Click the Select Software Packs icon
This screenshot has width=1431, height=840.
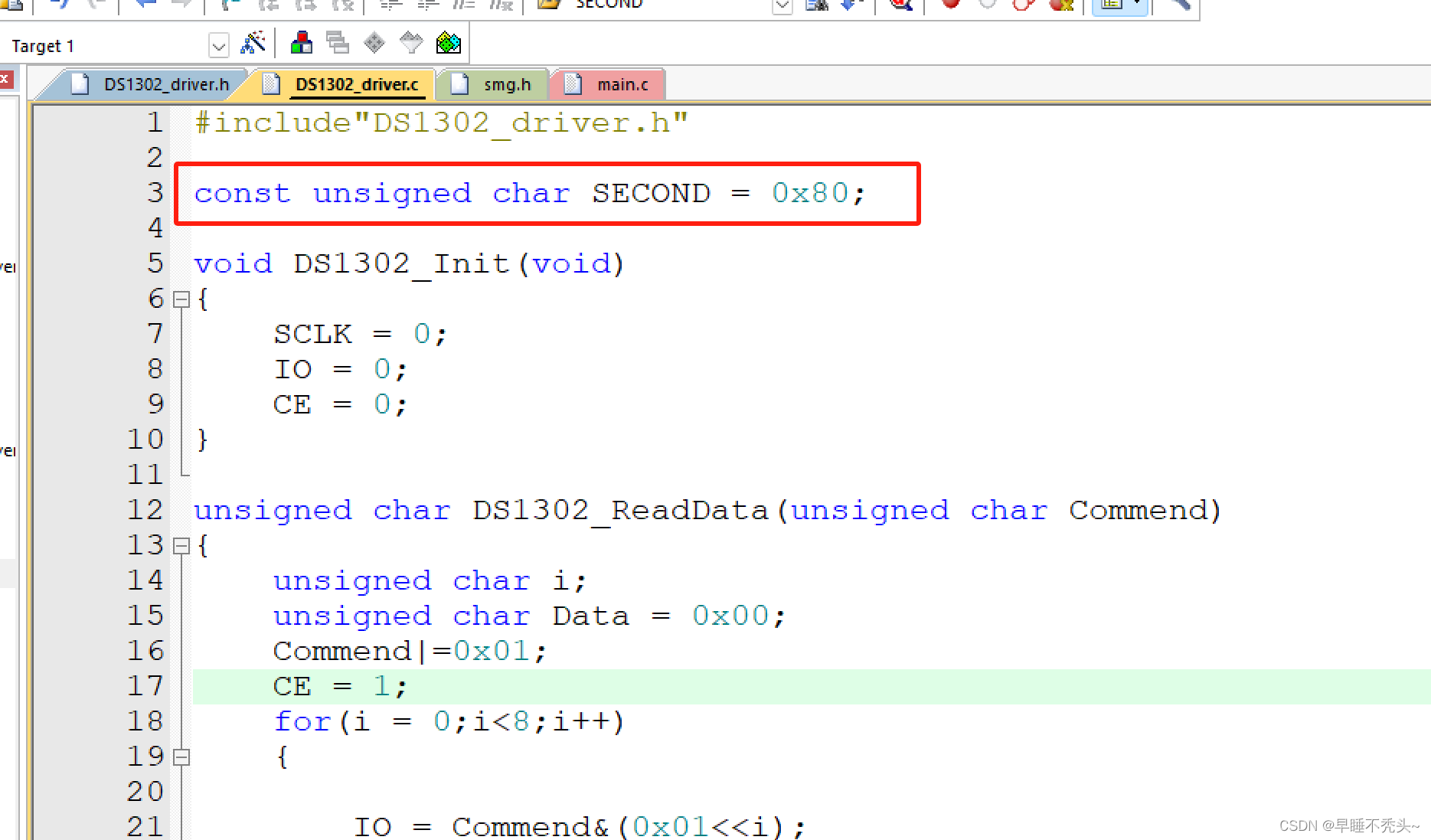411,43
